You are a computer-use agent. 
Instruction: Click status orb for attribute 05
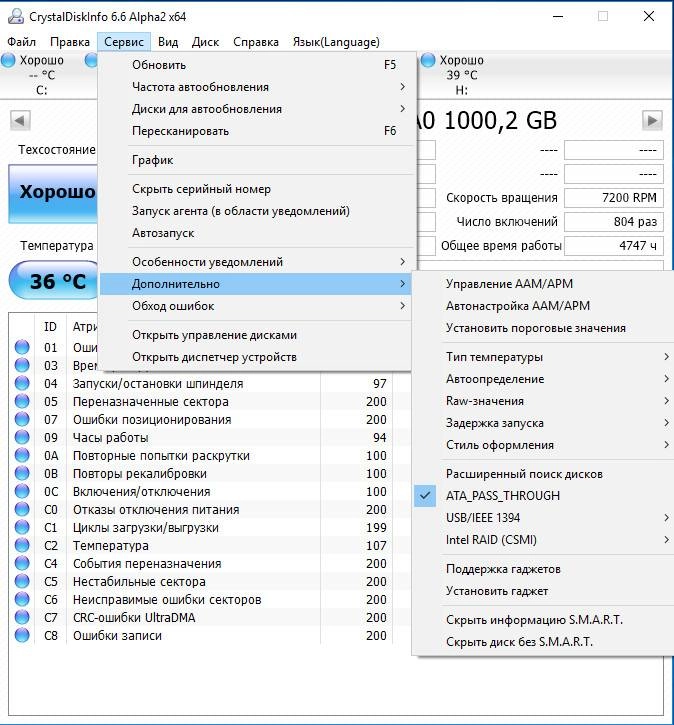[22, 401]
